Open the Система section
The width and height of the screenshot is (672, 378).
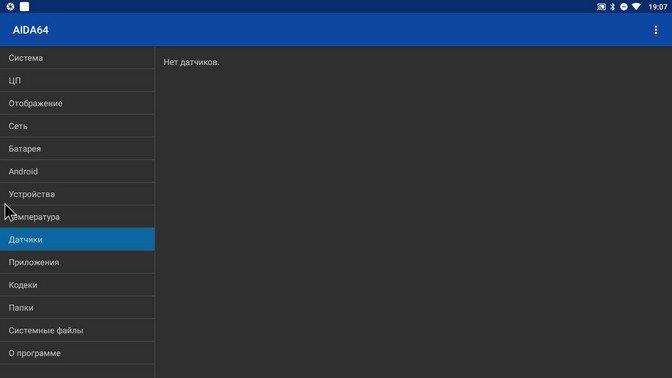pyautogui.click(x=77, y=58)
